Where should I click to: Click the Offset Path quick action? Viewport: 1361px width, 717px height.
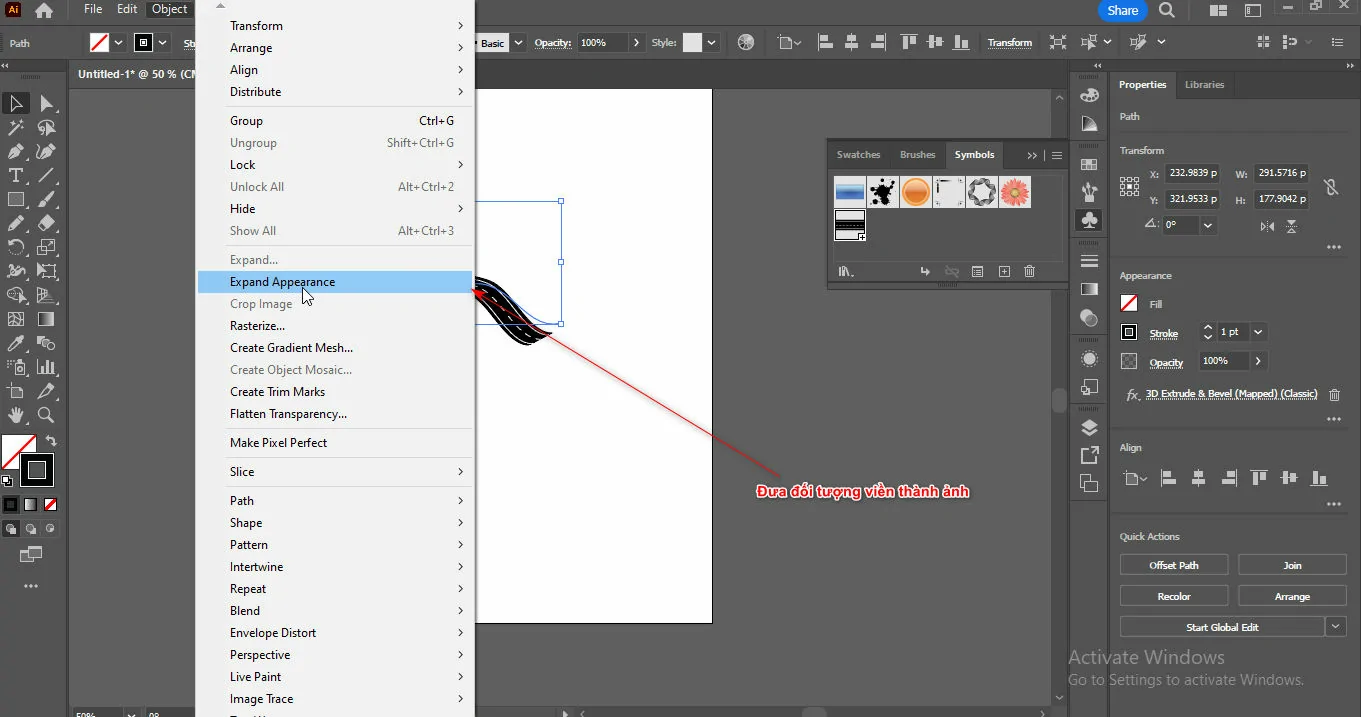(1173, 564)
